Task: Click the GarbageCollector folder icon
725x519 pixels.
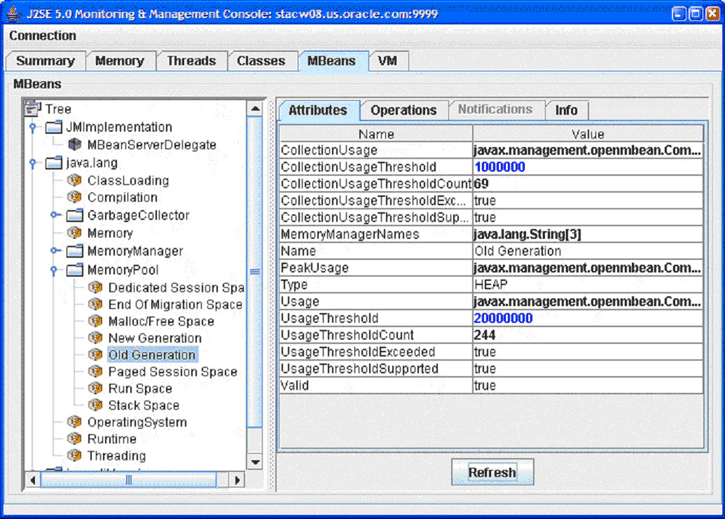Action: [x=74, y=216]
